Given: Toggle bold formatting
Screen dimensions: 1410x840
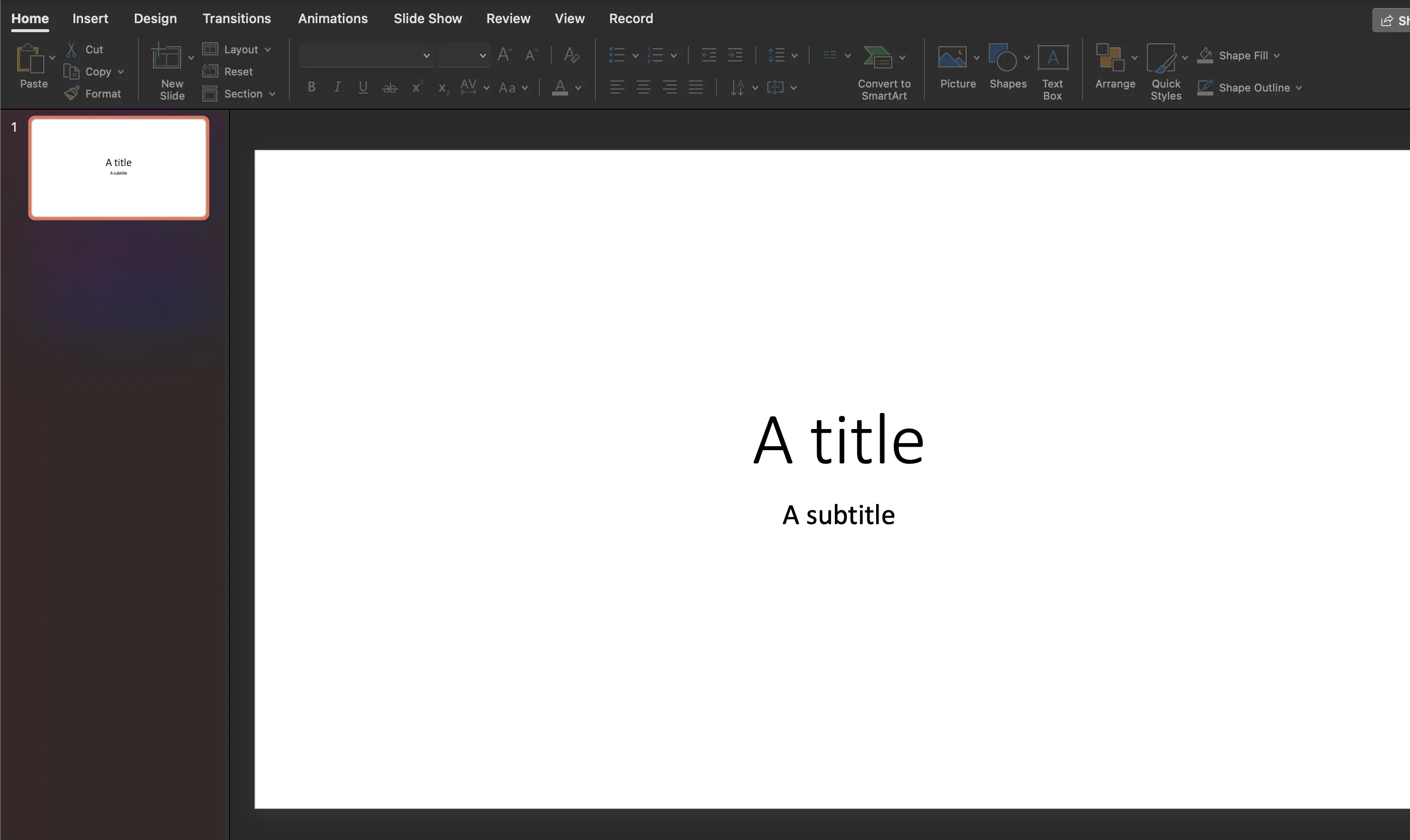Looking at the screenshot, I should (x=311, y=87).
